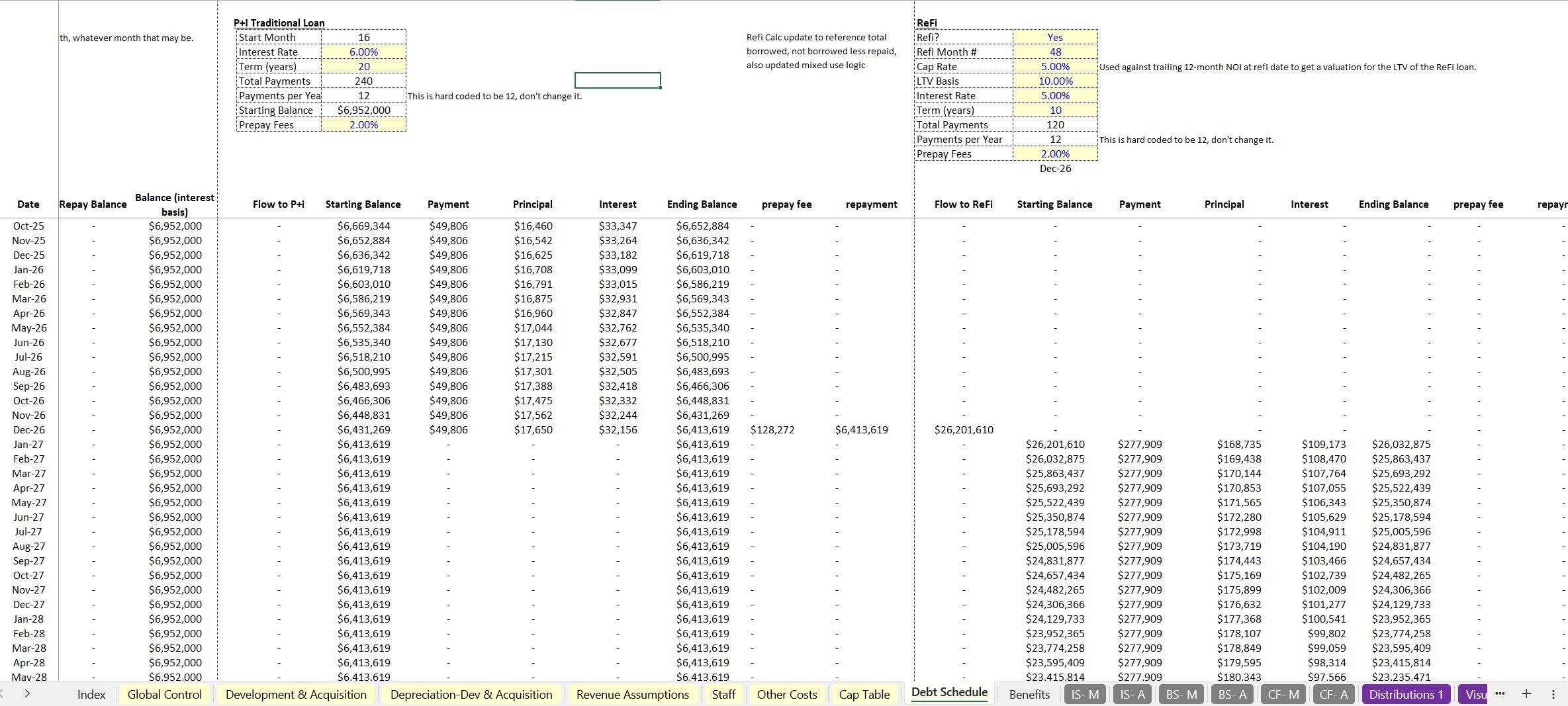
Task: Click ReFi ending balance $26,032,875 cell
Action: pyautogui.click(x=1401, y=444)
